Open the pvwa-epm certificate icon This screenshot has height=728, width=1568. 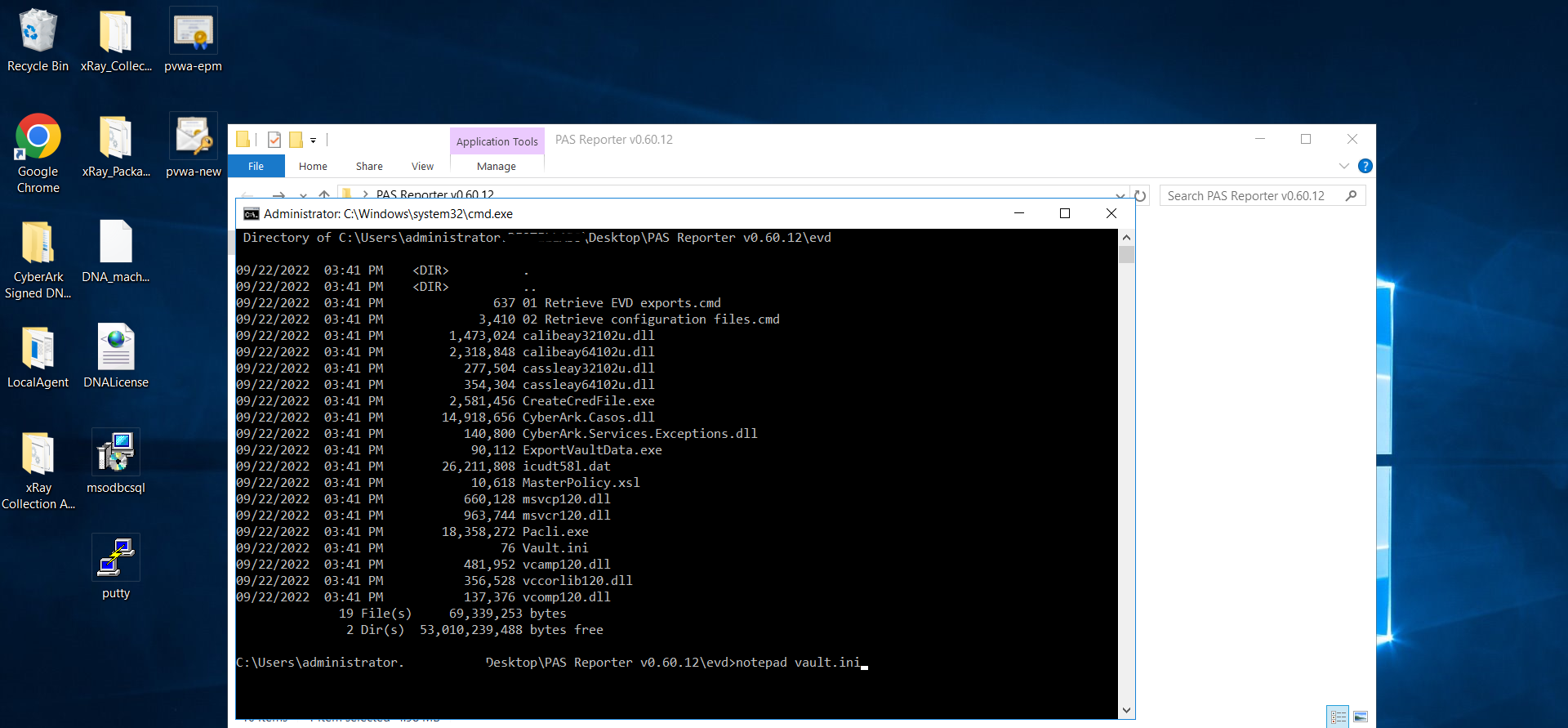click(x=193, y=41)
